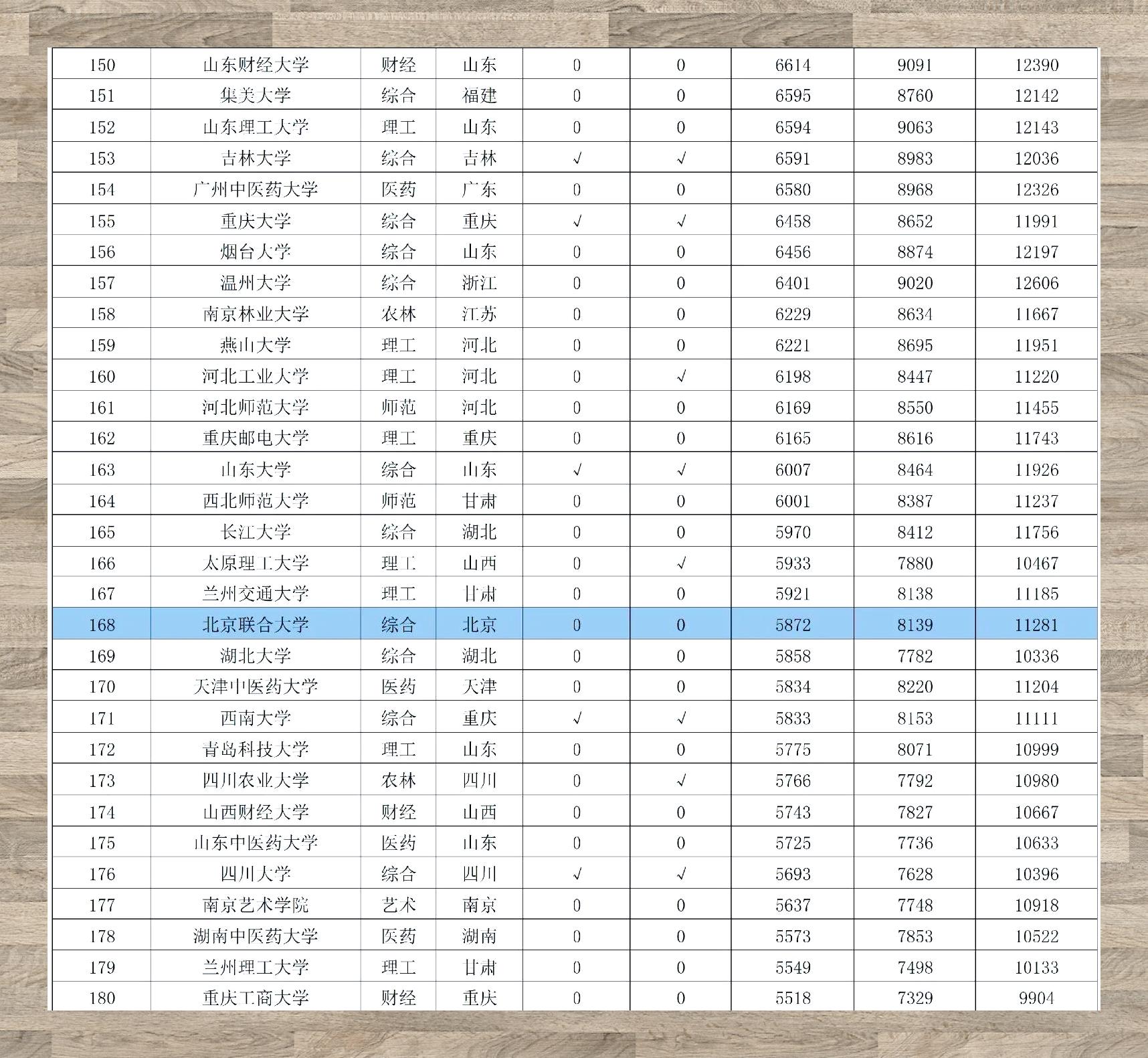Select the cell "西南大学"

(x=256, y=718)
